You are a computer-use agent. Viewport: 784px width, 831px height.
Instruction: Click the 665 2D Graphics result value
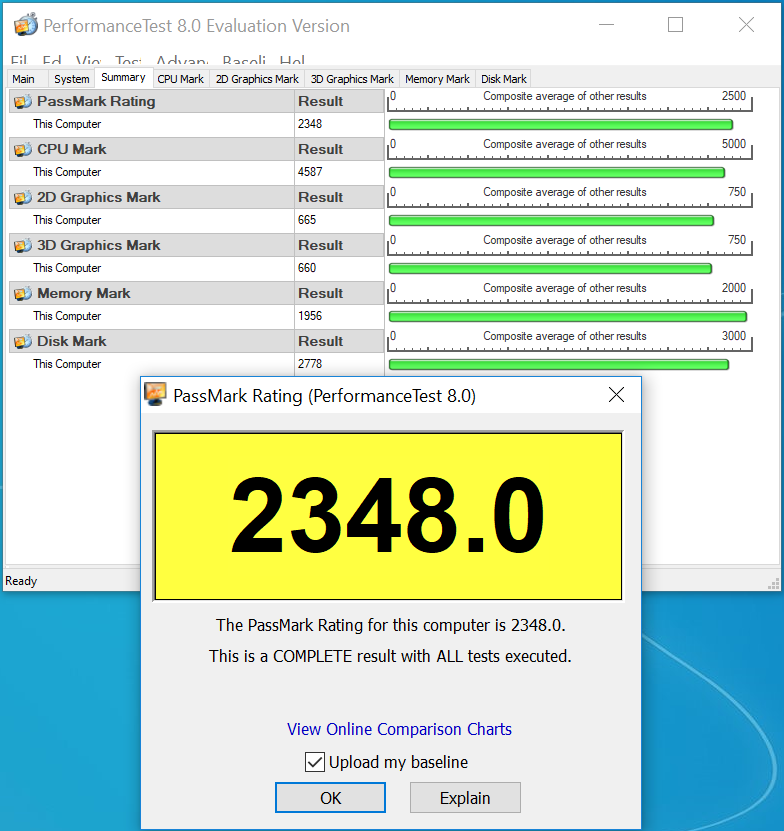(307, 220)
